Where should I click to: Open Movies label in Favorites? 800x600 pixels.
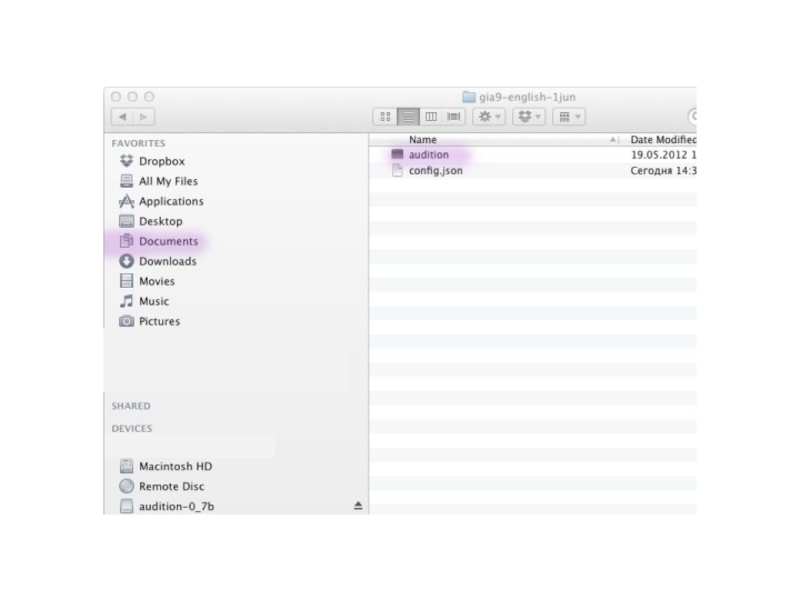pos(157,281)
